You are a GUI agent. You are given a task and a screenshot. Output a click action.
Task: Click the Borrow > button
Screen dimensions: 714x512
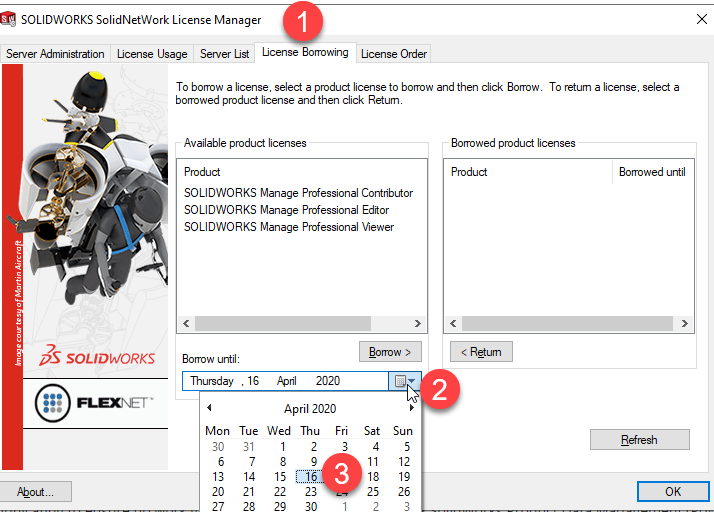390,352
